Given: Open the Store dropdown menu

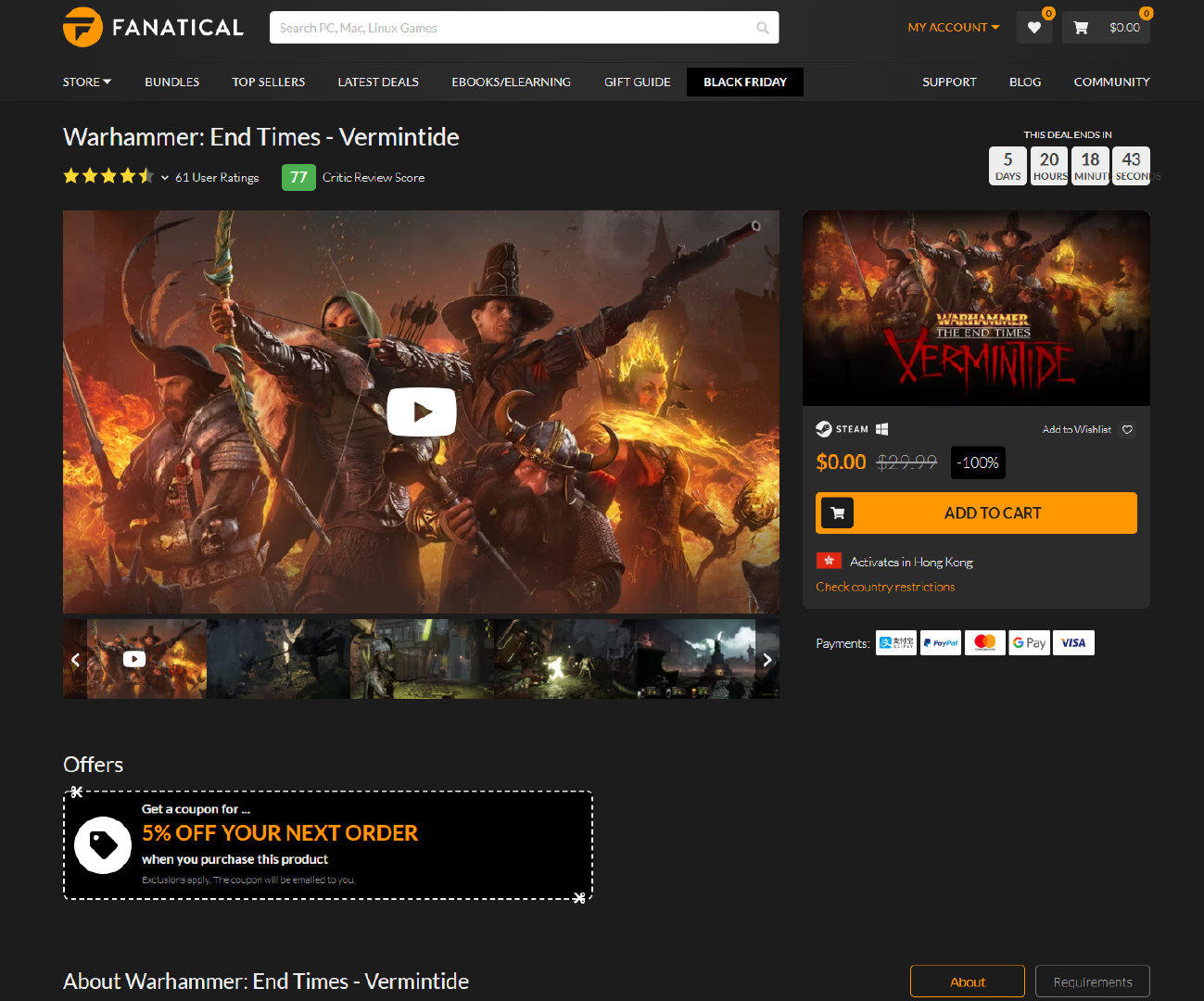Looking at the screenshot, I should pyautogui.click(x=87, y=82).
